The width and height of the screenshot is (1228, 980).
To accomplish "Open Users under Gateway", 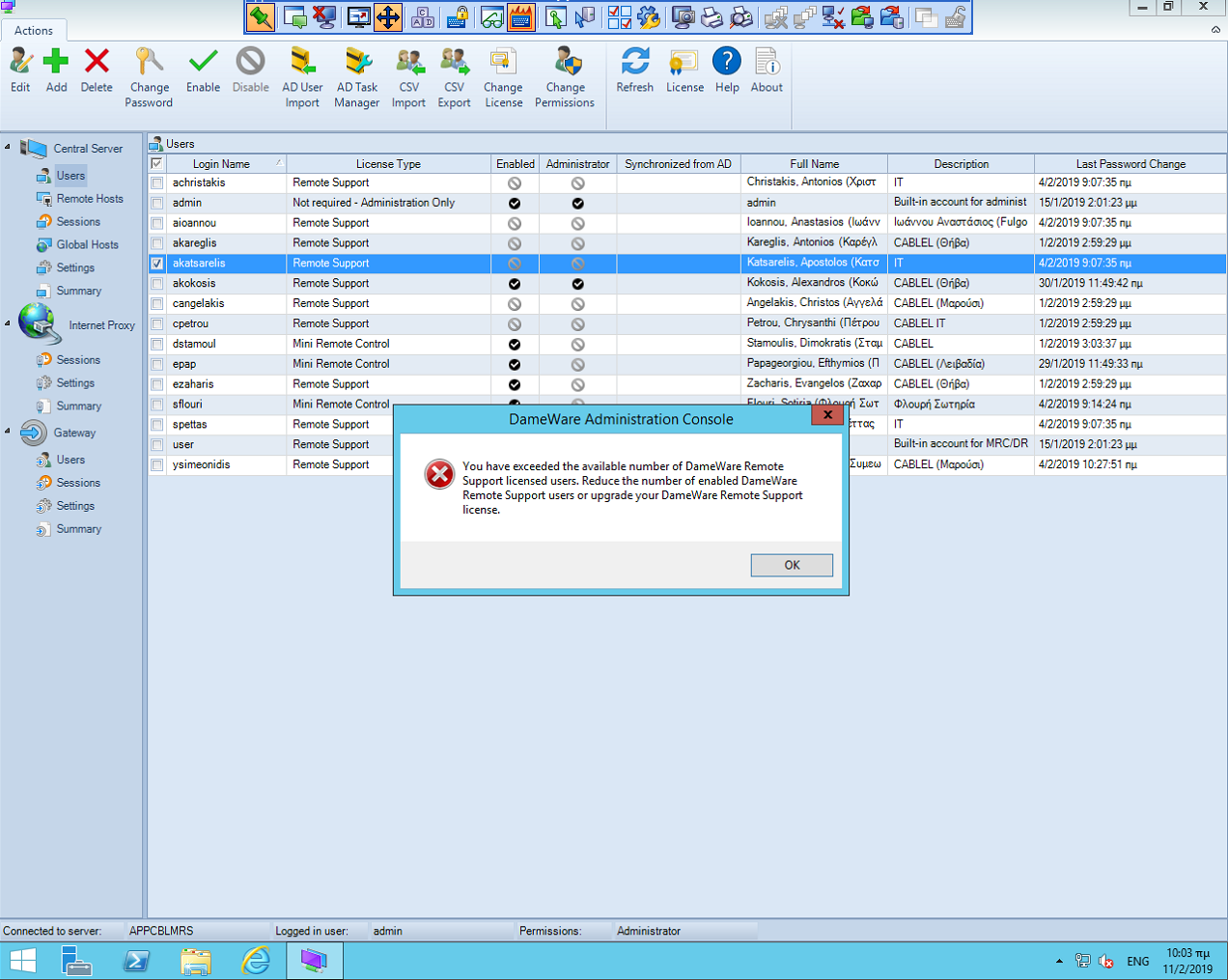I will 70,461.
